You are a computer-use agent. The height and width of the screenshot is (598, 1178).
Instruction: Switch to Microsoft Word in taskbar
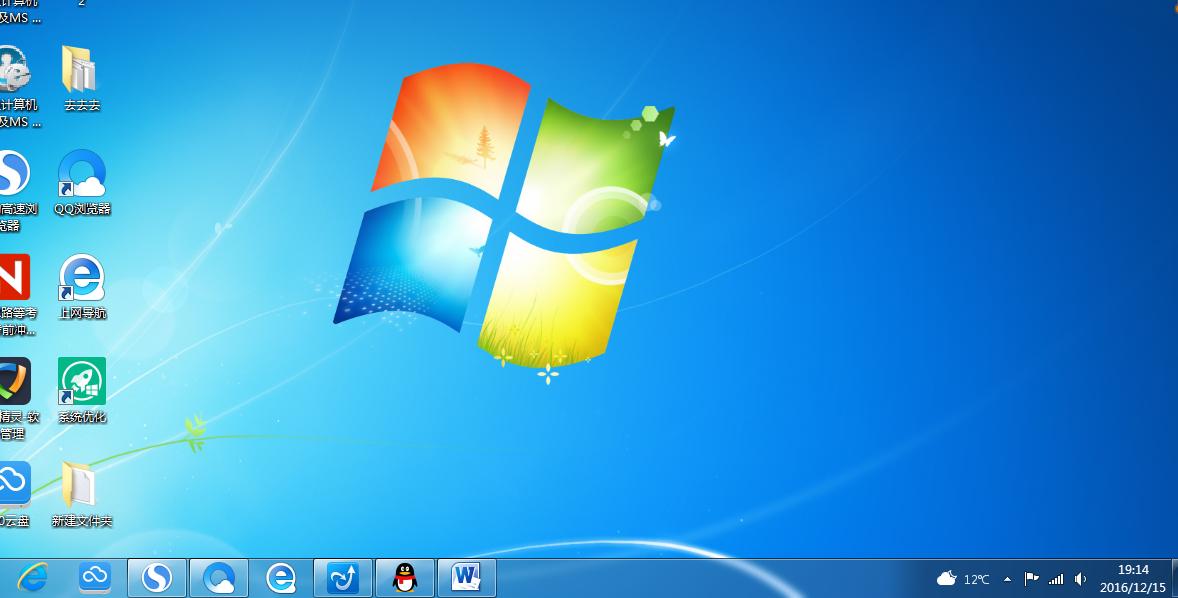click(466, 577)
